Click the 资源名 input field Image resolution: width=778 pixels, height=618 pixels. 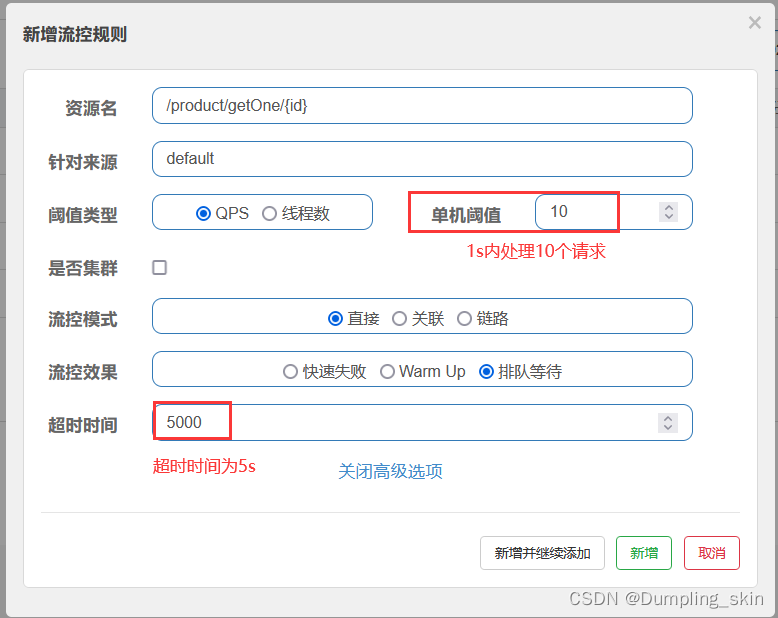[422, 106]
